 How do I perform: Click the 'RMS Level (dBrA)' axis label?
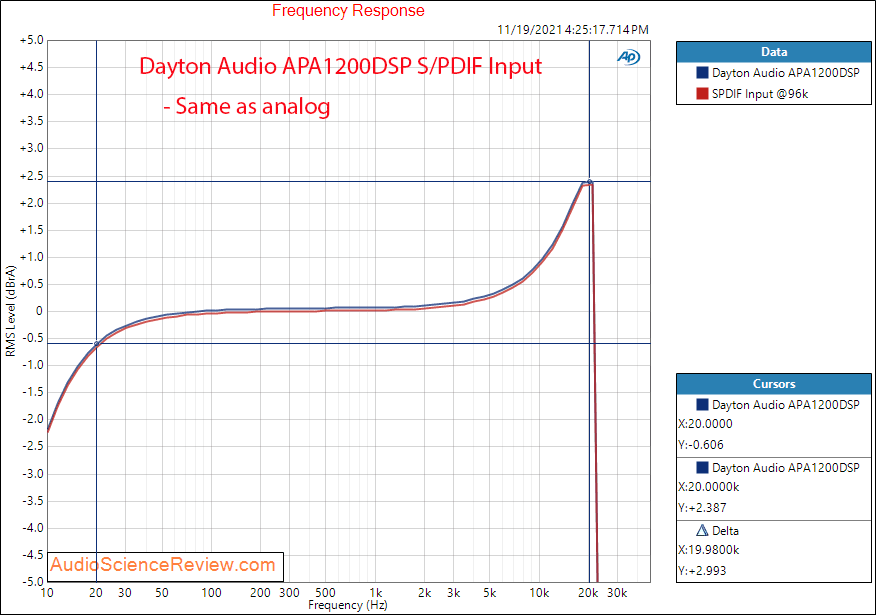click(11, 311)
